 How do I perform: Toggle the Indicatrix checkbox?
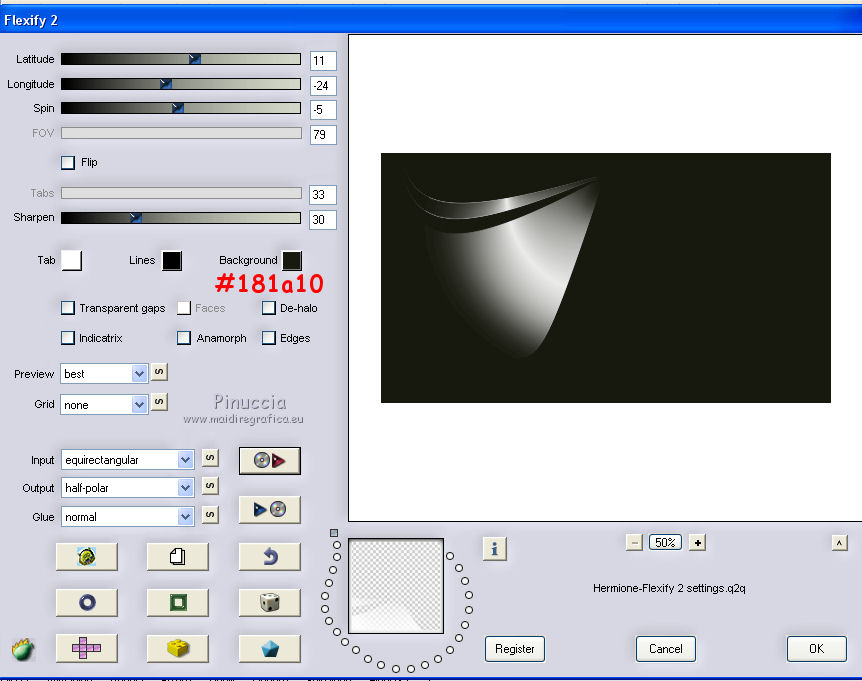tap(68, 337)
